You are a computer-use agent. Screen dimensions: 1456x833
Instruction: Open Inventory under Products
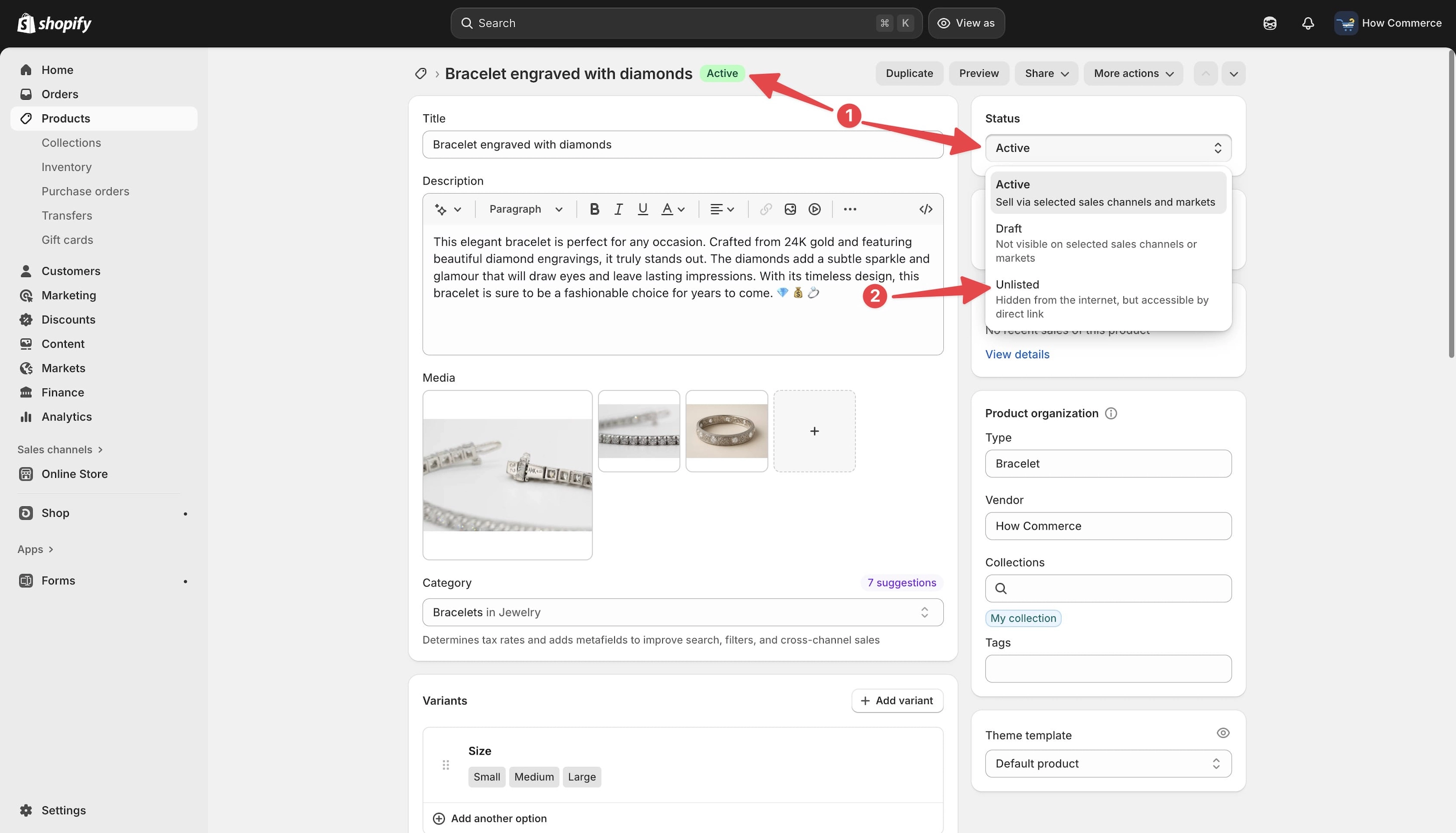[66, 167]
